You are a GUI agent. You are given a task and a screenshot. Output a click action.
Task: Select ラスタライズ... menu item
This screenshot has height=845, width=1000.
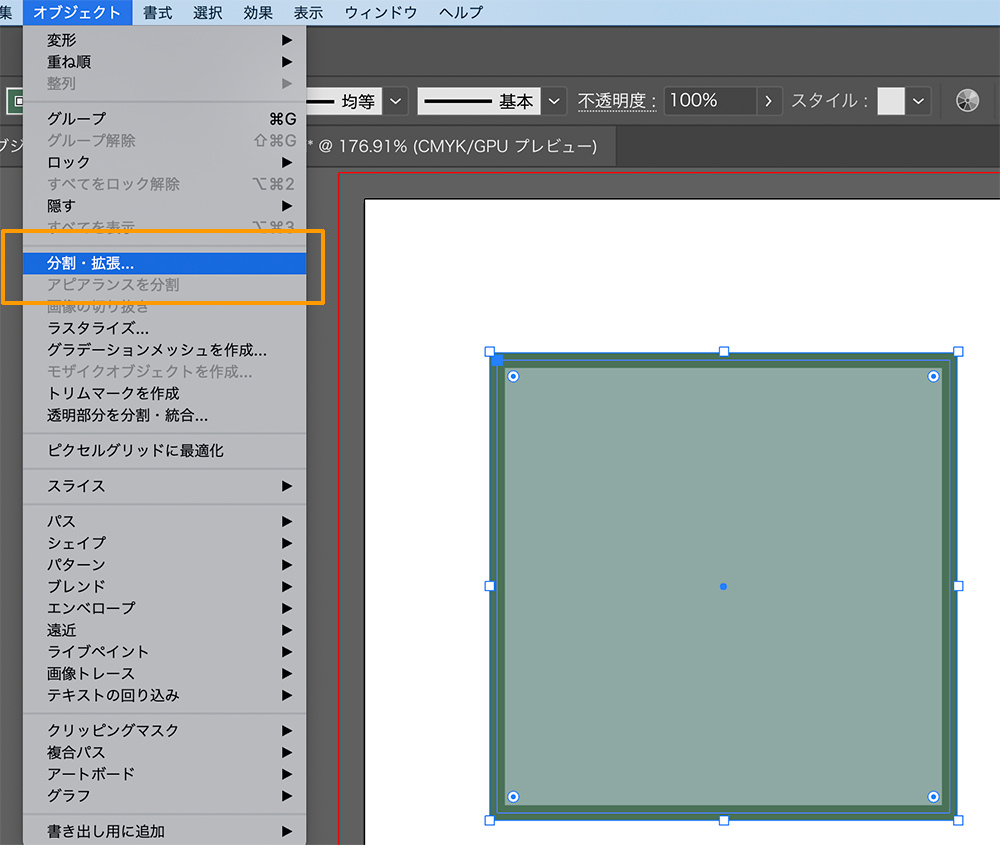pyautogui.click(x=98, y=328)
